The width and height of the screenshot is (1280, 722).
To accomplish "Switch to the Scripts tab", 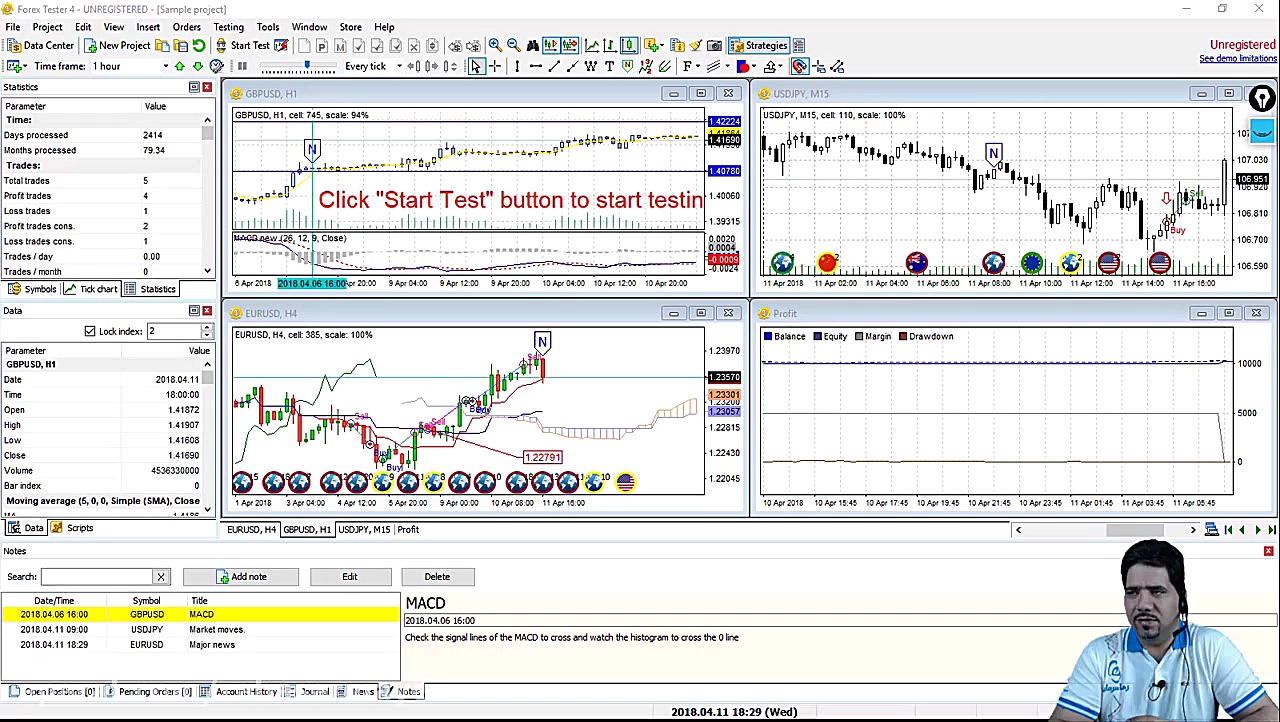I will point(73,528).
